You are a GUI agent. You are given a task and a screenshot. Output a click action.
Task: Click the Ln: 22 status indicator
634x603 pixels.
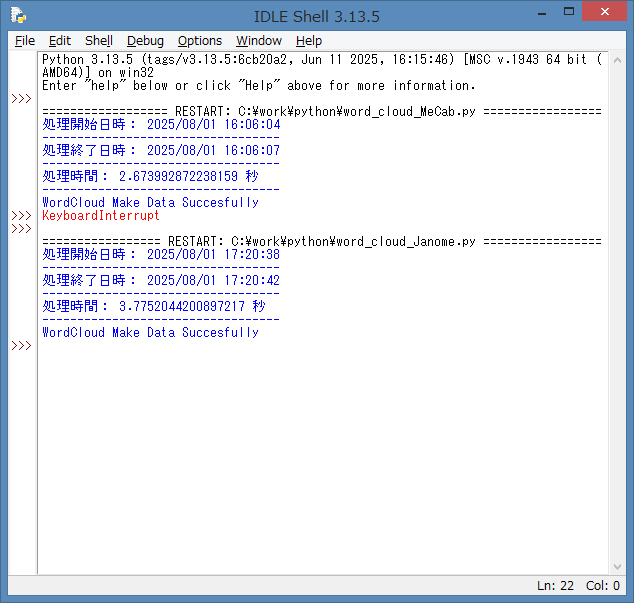tap(557, 586)
